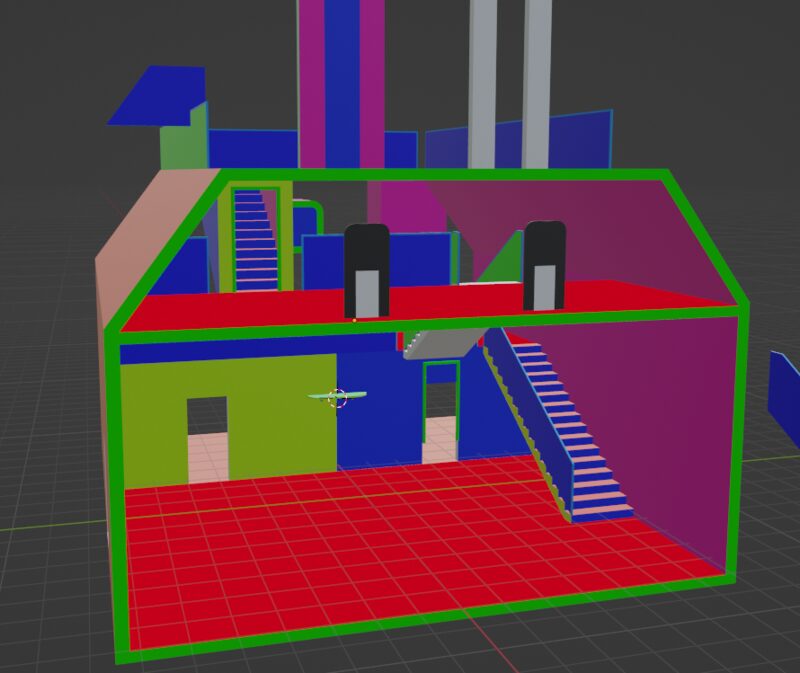800x673 pixels.
Task: Click the 3D cursor in the viewport
Action: 337,398
